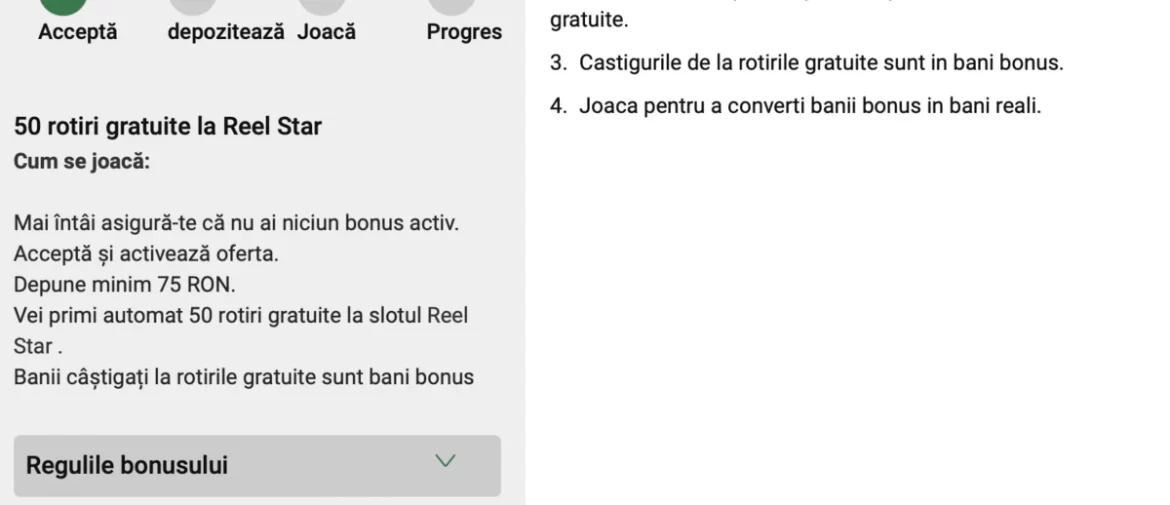Expand the Regulile bonusului section
The height and width of the screenshot is (505, 1170).
(257, 465)
